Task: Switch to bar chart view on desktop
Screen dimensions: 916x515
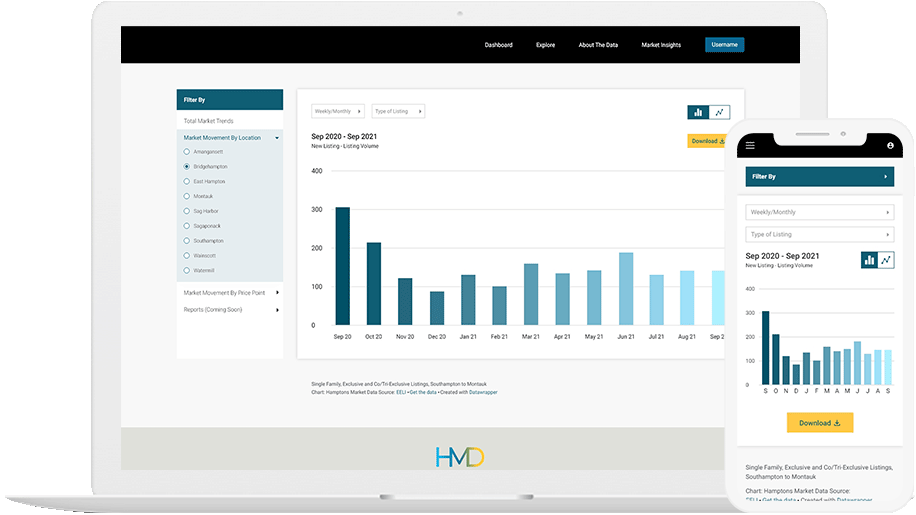Action: click(x=699, y=113)
